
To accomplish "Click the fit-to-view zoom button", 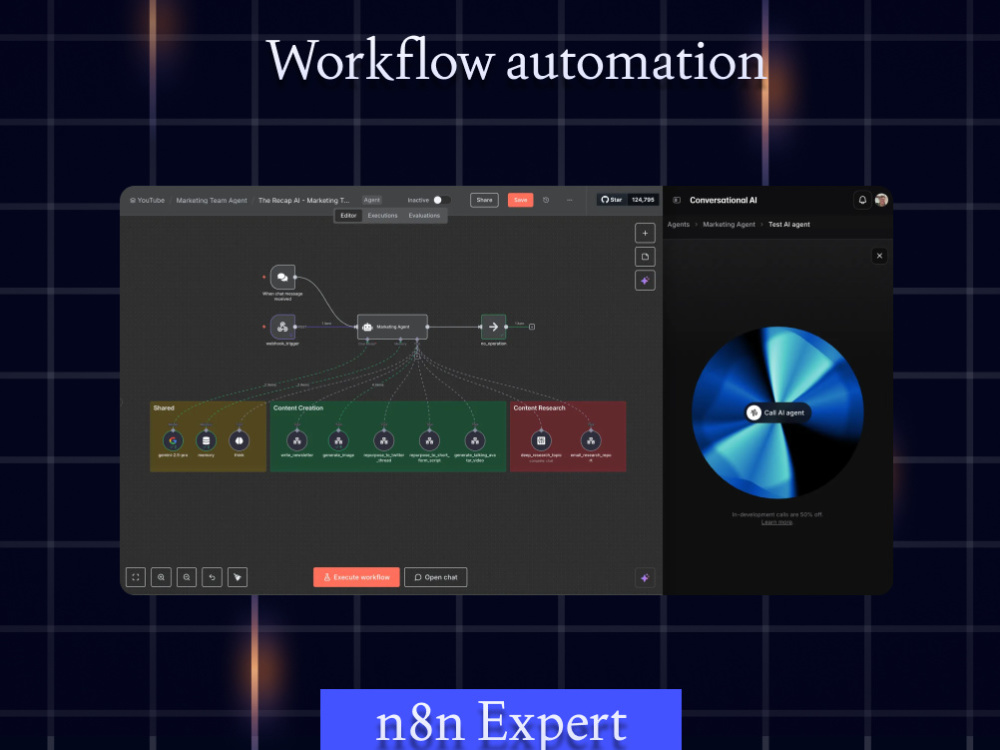I will click(x=136, y=577).
